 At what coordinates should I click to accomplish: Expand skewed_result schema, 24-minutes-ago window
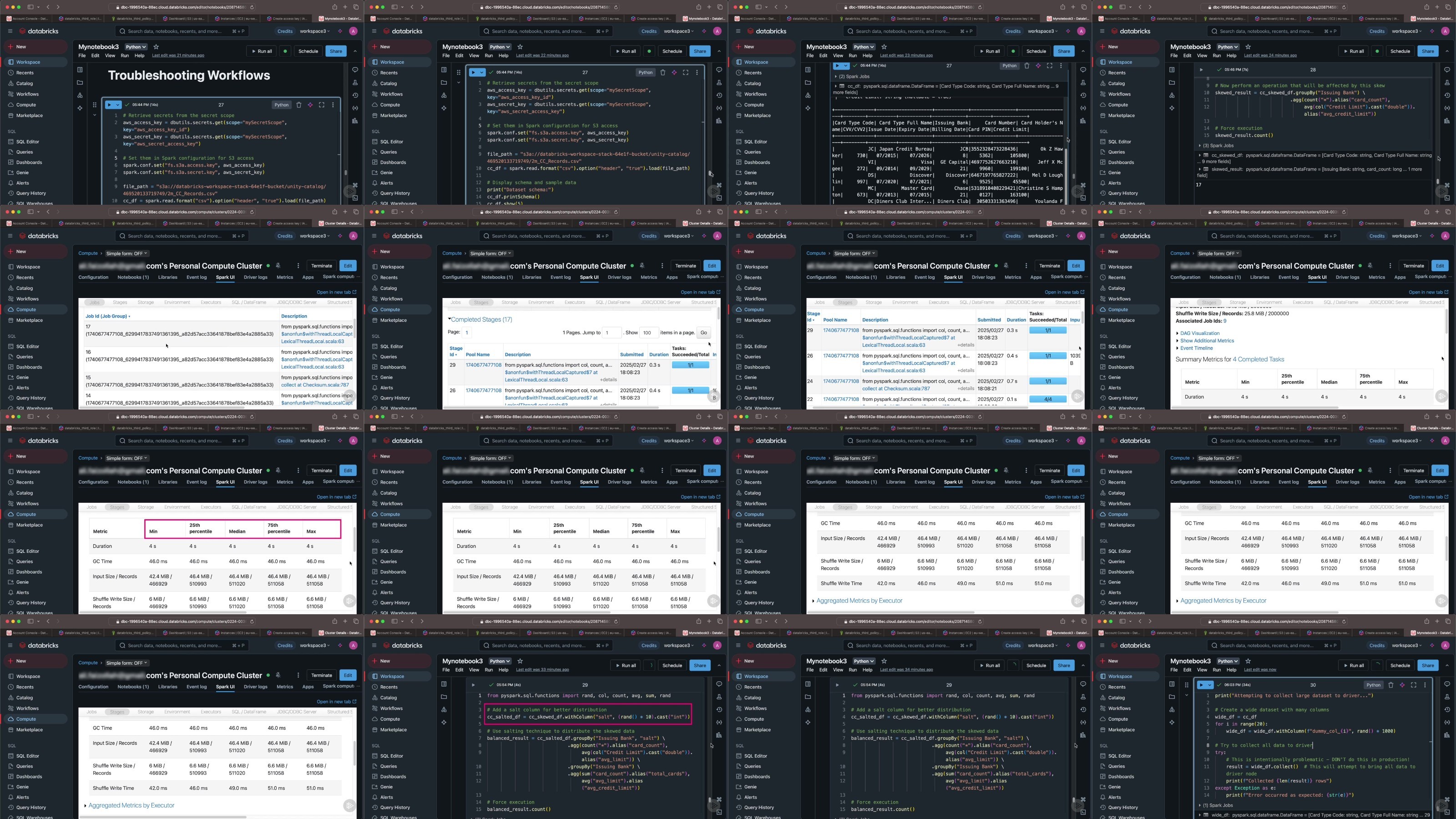pyautogui.click(x=1200, y=169)
